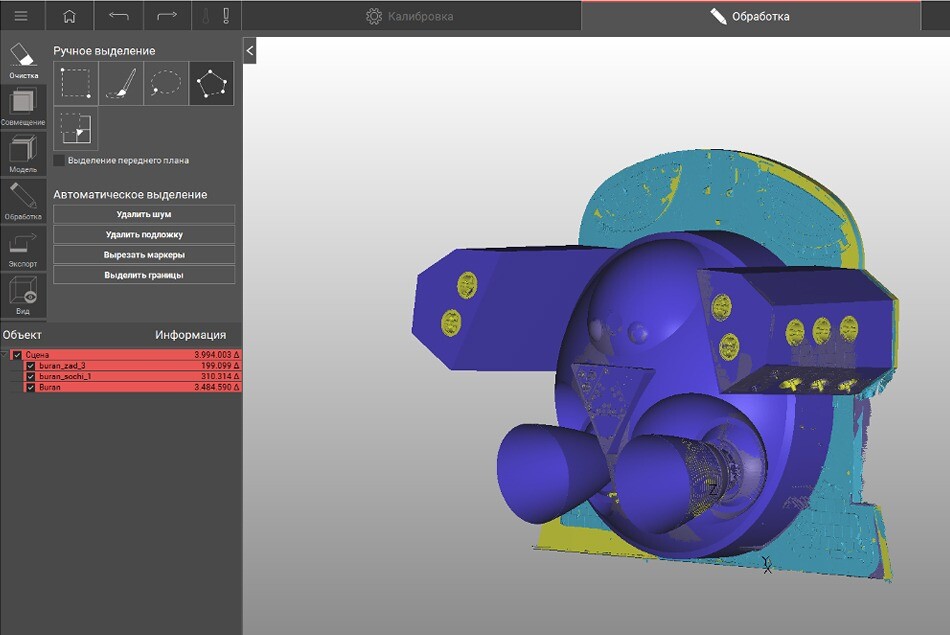This screenshot has height=635, width=950.
Task: Go to home screen icon
Action: 69,16
